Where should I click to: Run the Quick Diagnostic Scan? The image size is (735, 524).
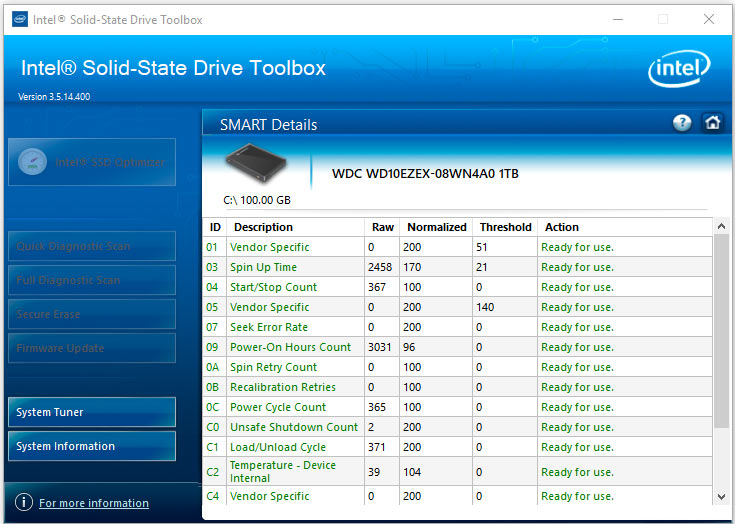click(92, 246)
